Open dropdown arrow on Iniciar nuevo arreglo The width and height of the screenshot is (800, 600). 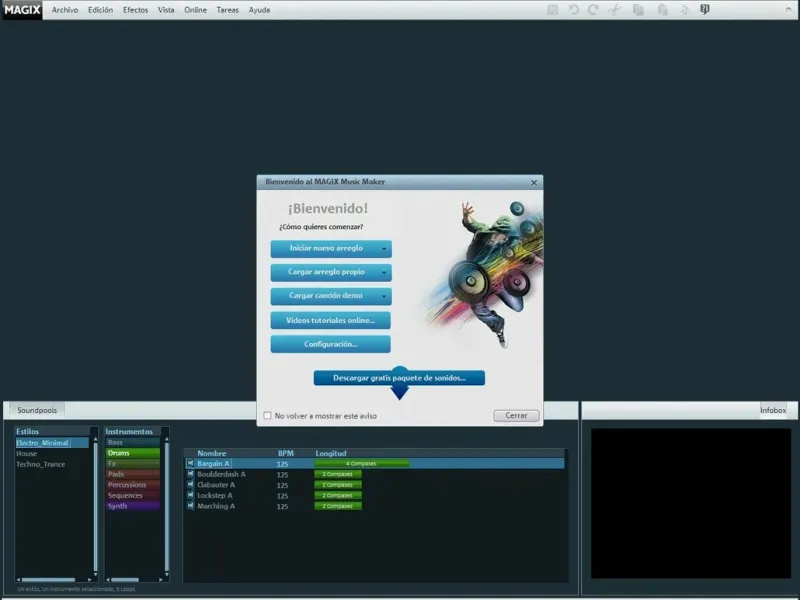(x=384, y=249)
